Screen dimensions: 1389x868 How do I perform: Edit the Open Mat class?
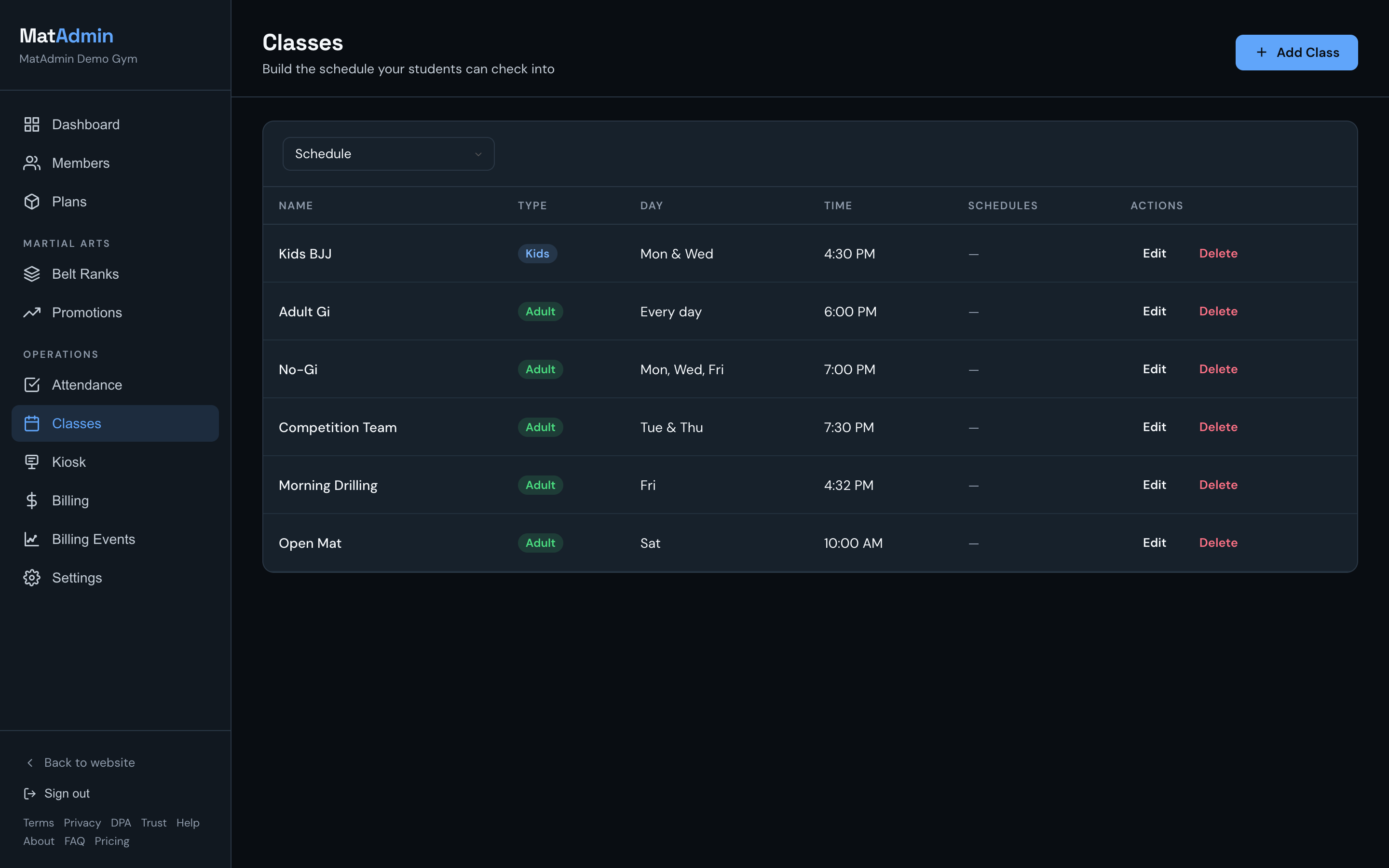(x=1154, y=543)
